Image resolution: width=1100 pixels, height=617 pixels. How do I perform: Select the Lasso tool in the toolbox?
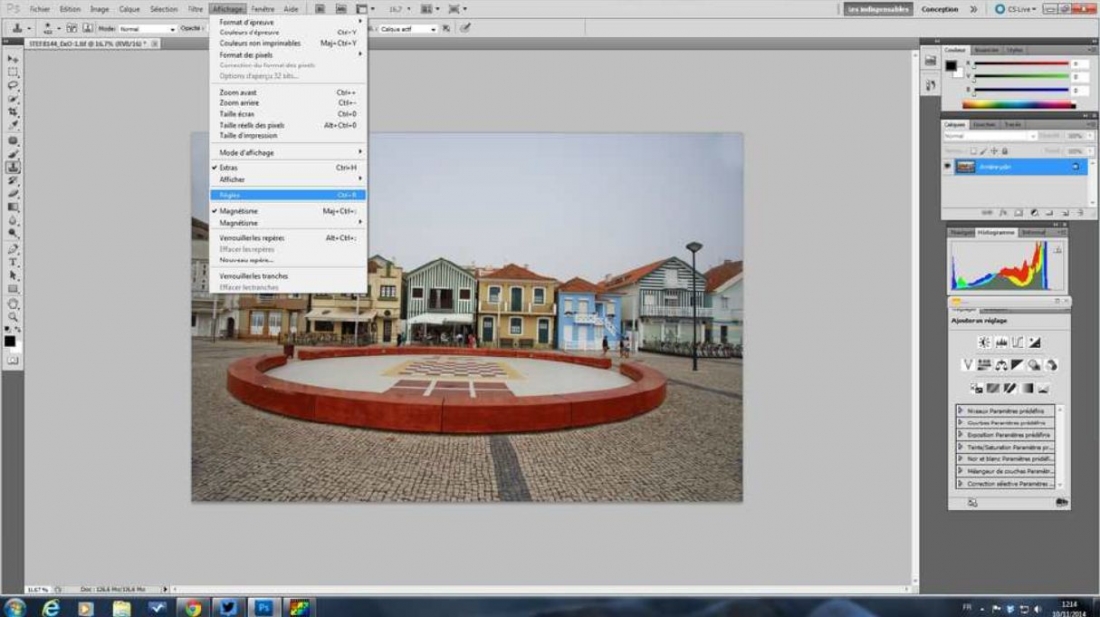point(13,86)
